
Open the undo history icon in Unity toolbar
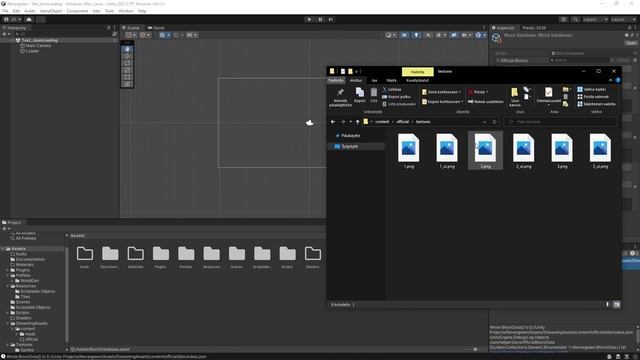pos(564,19)
